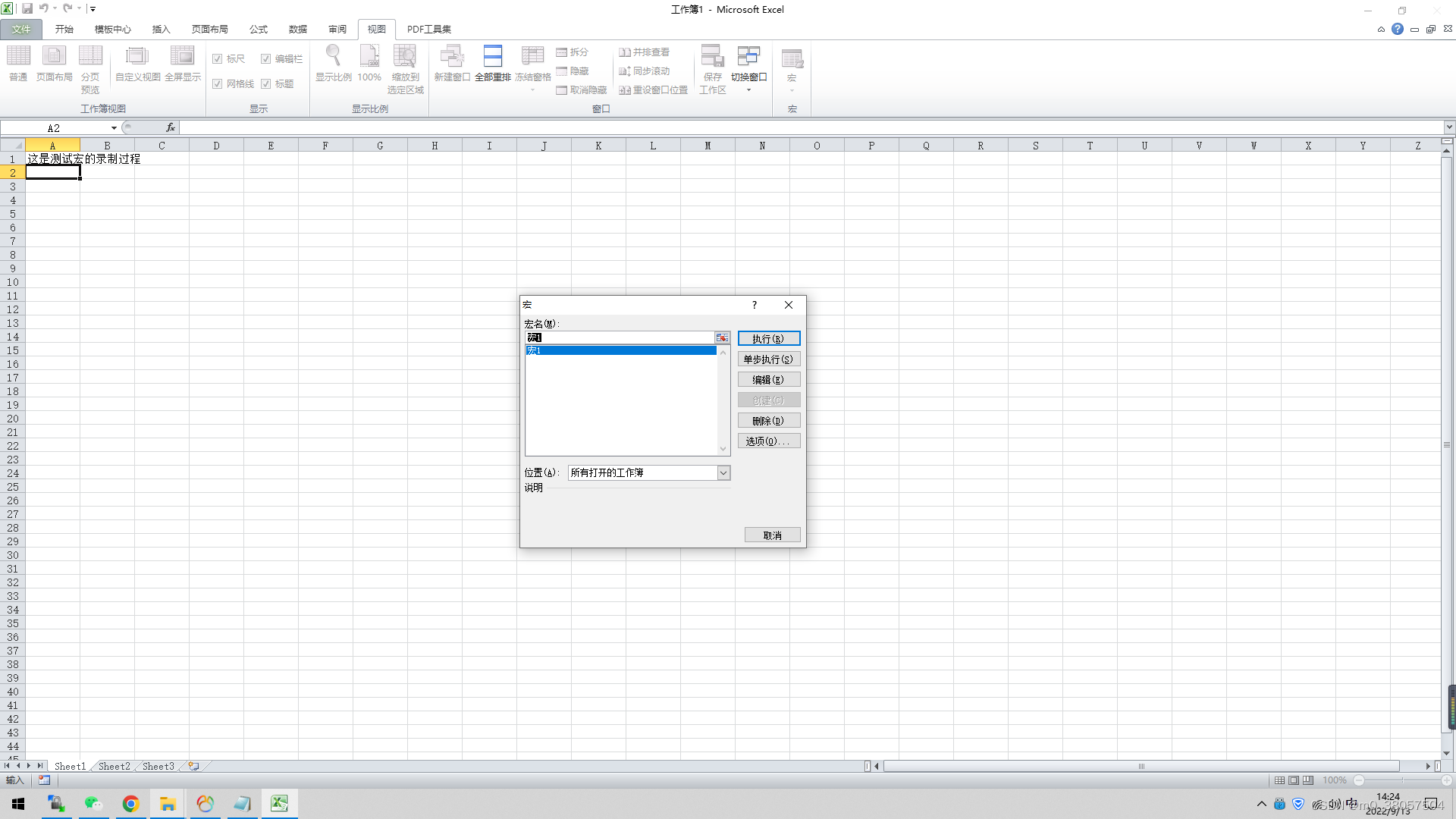
Task: Expand the macro location (位置) dropdown
Action: (723, 472)
